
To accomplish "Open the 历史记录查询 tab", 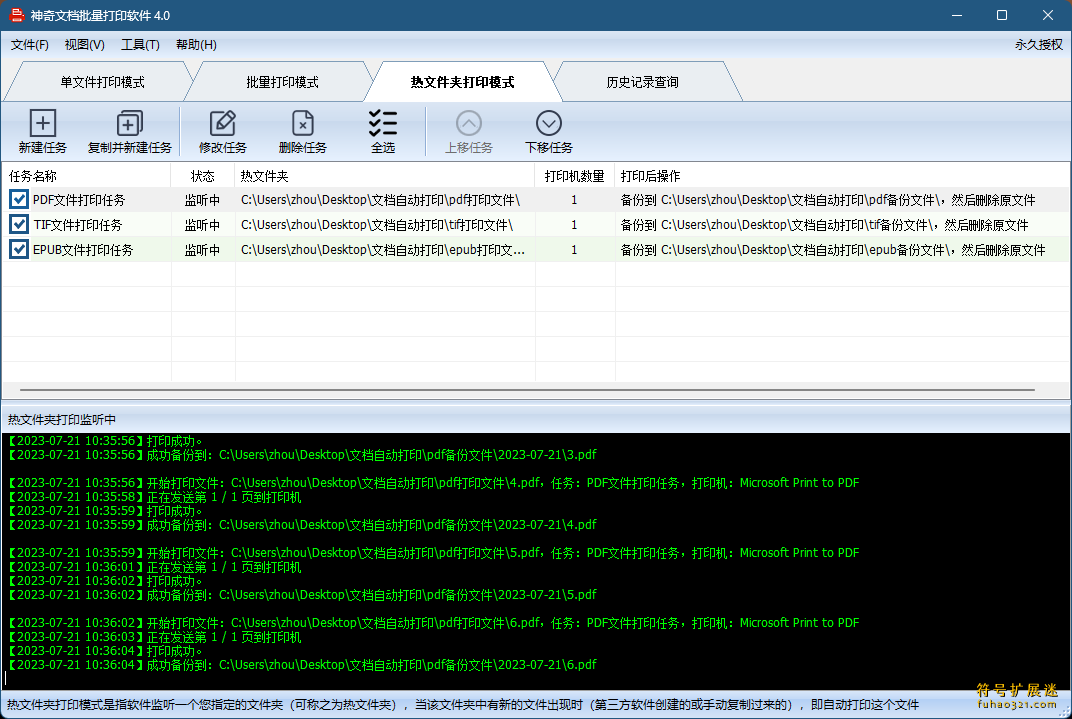I will (x=642, y=82).
